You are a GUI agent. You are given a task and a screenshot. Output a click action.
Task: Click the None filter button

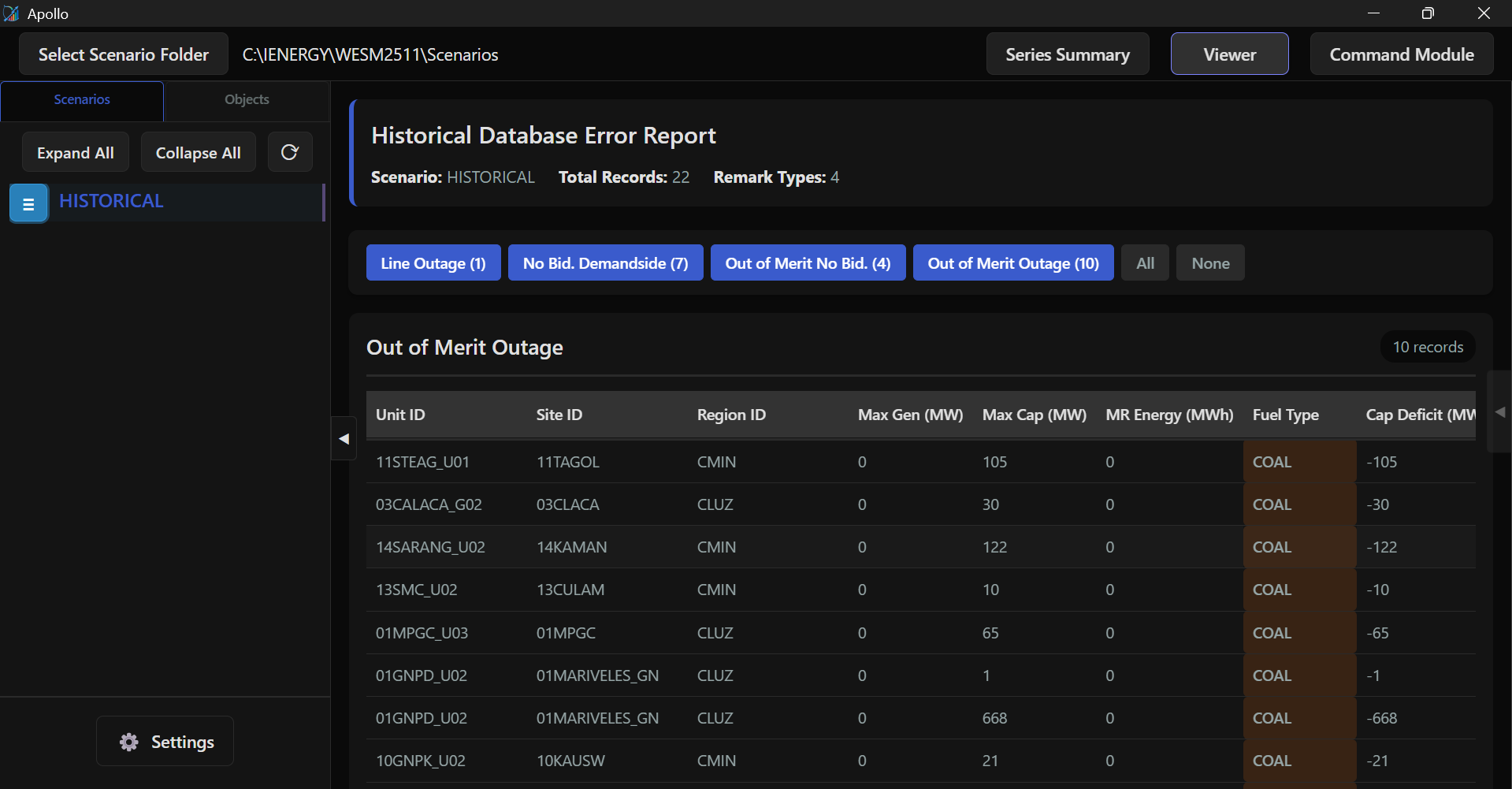pos(1209,263)
